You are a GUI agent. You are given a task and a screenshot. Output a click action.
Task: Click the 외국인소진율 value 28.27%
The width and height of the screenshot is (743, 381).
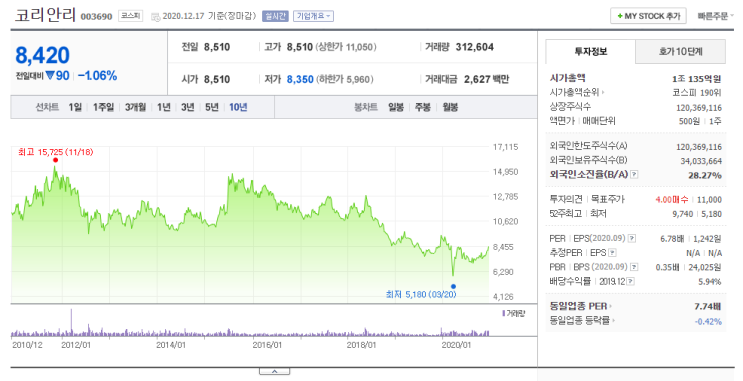(x=705, y=175)
